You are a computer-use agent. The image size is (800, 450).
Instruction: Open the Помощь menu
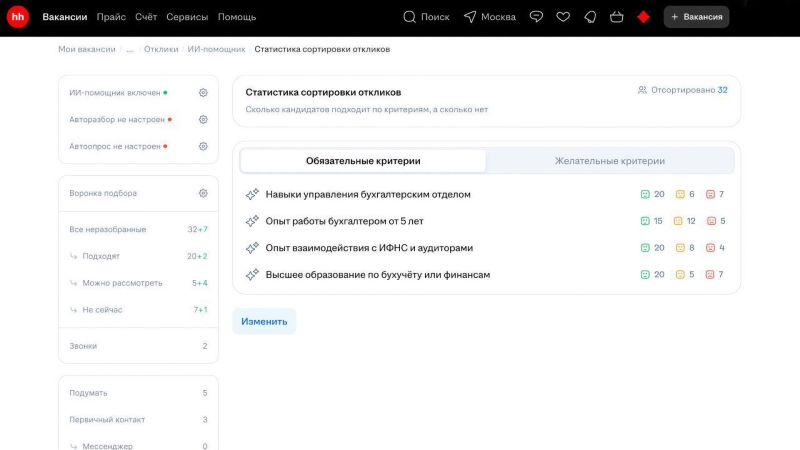[x=237, y=17]
